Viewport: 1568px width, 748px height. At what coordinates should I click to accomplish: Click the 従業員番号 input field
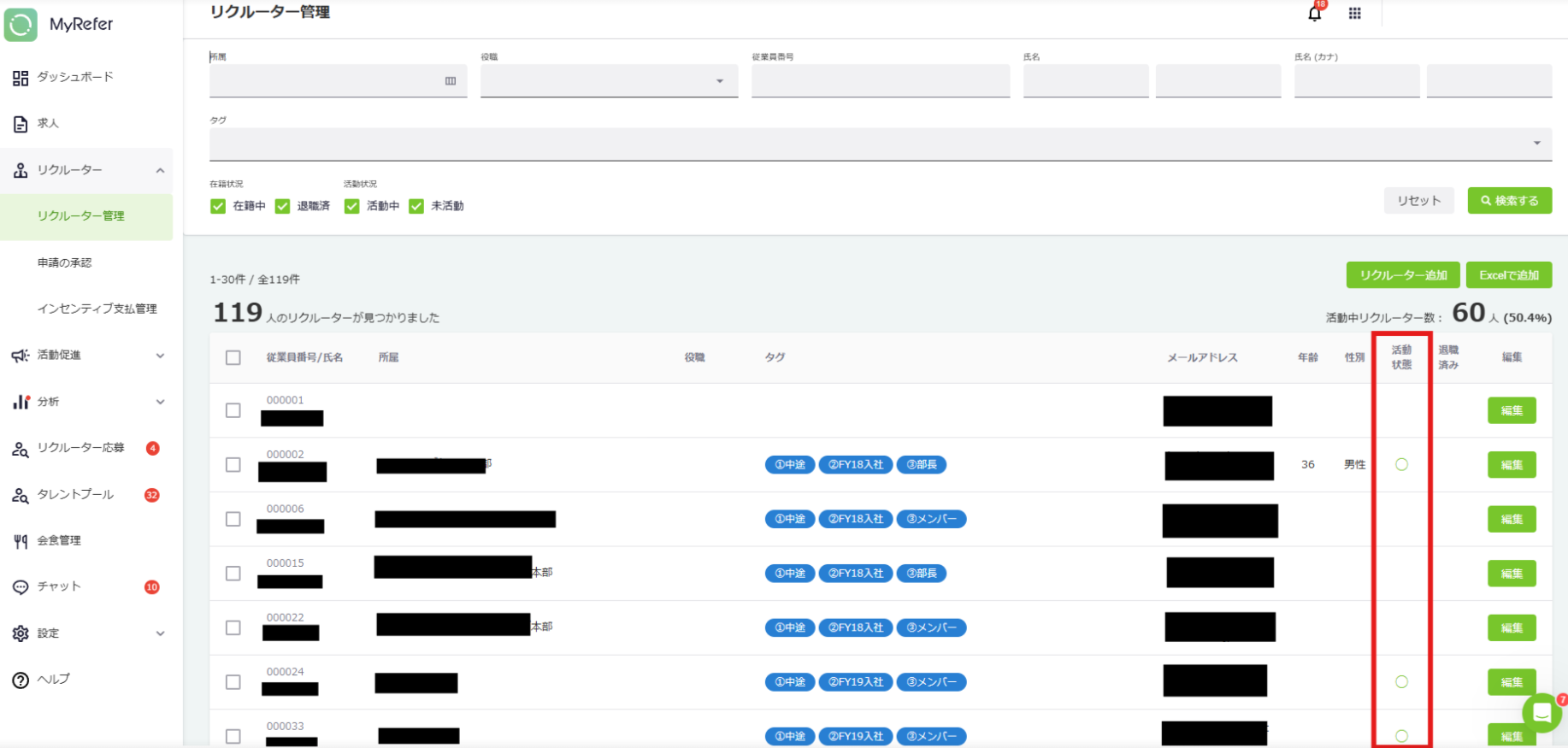[880, 81]
